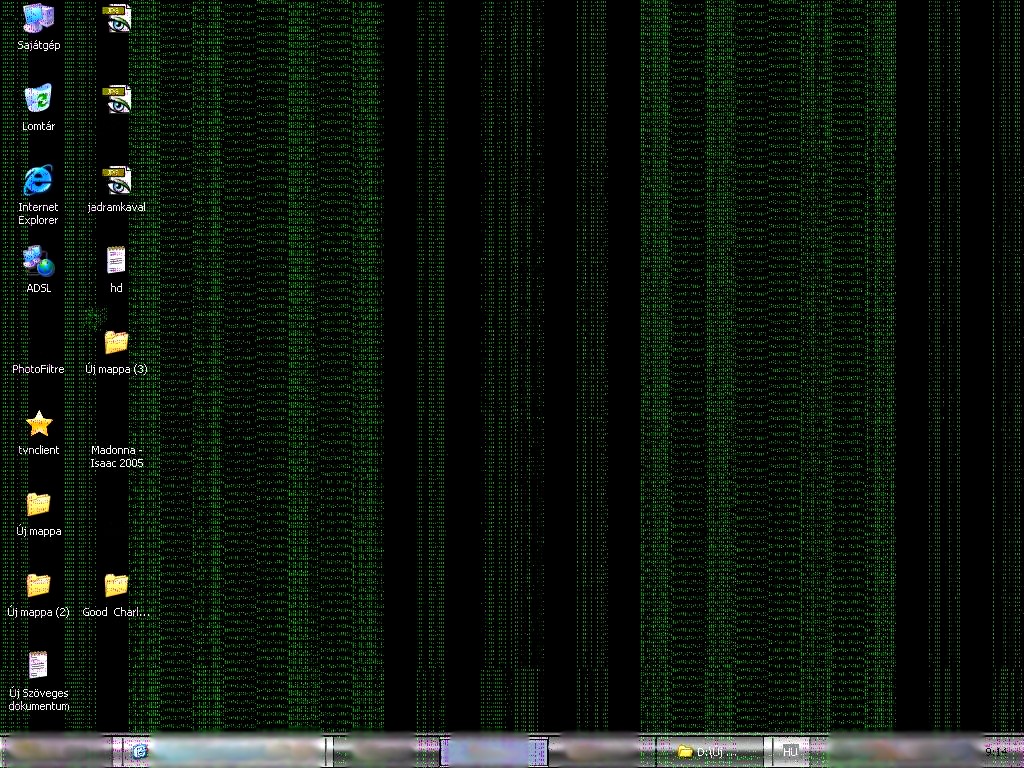
Task: Select the eye image icon beside Sajátgép
Action: [x=117, y=18]
